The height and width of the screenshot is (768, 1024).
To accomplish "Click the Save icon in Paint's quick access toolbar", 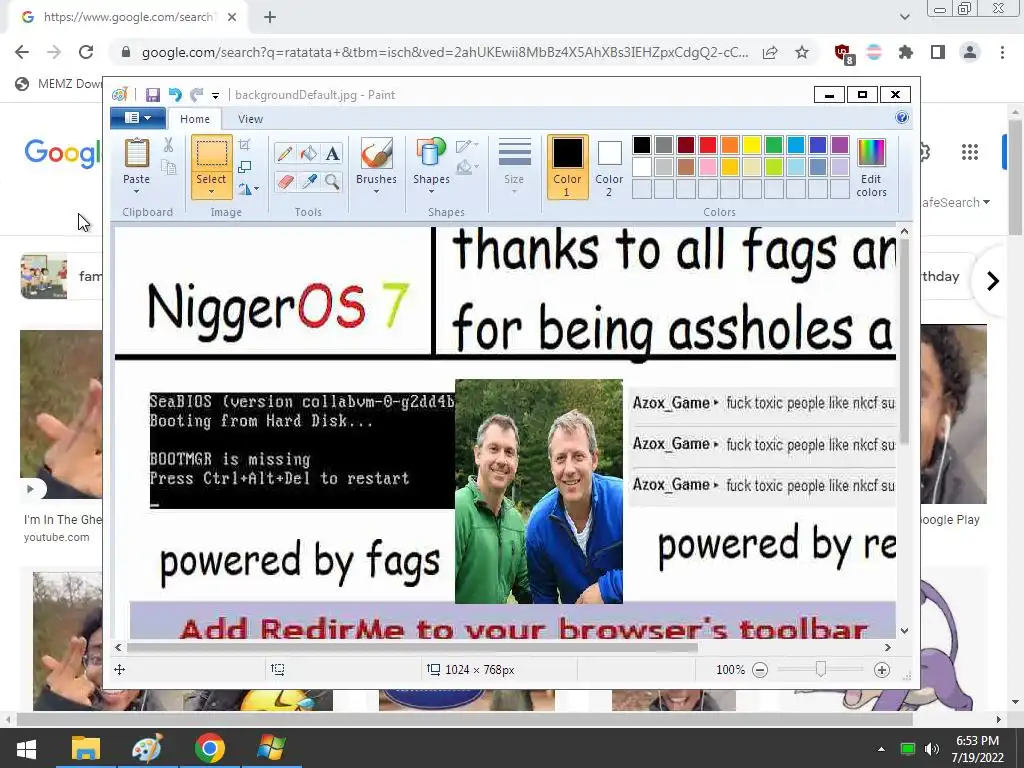I will (x=153, y=95).
